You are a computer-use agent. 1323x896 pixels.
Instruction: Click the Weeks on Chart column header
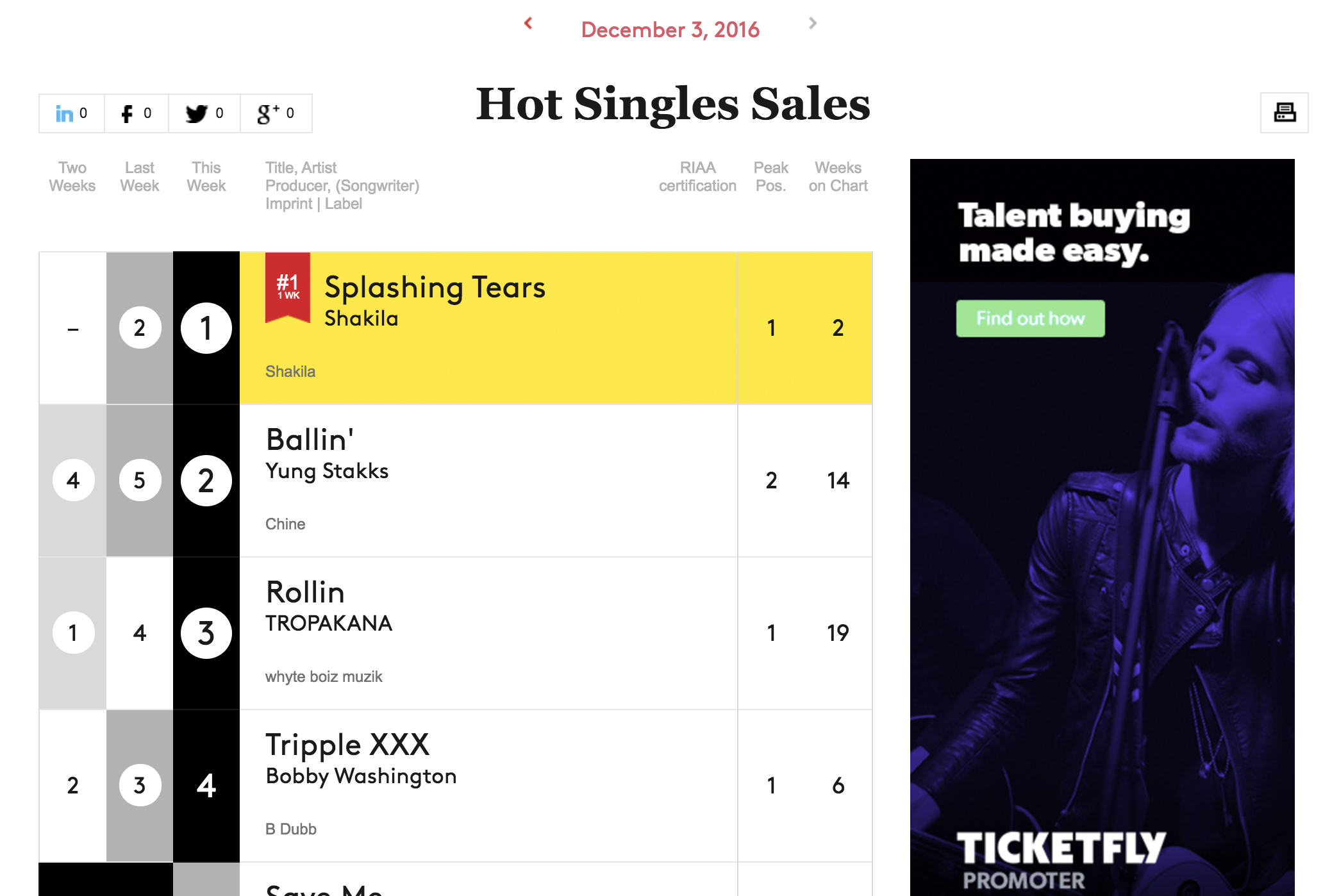(838, 177)
